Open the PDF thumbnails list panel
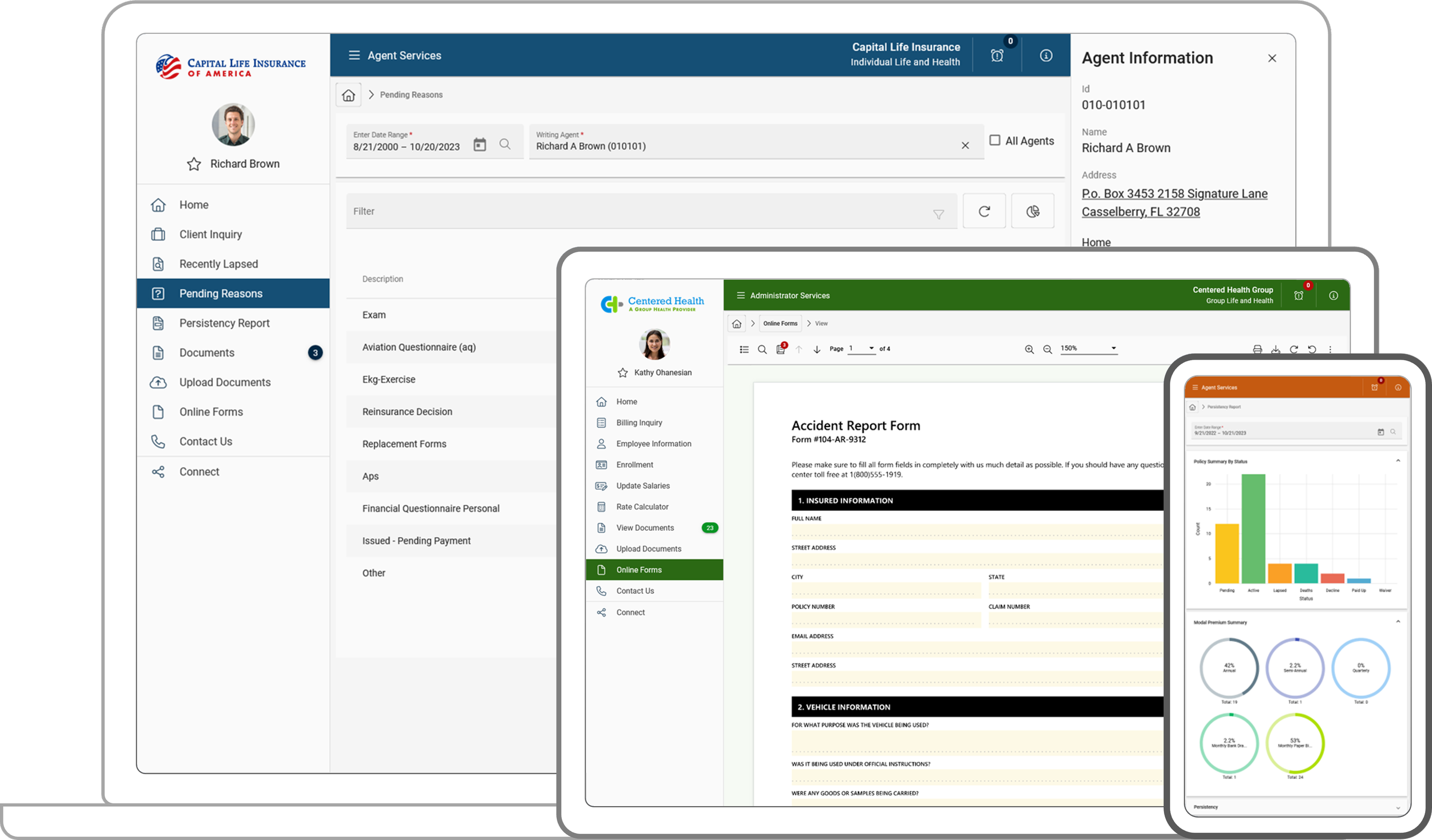The height and width of the screenshot is (840, 1432). [x=743, y=349]
